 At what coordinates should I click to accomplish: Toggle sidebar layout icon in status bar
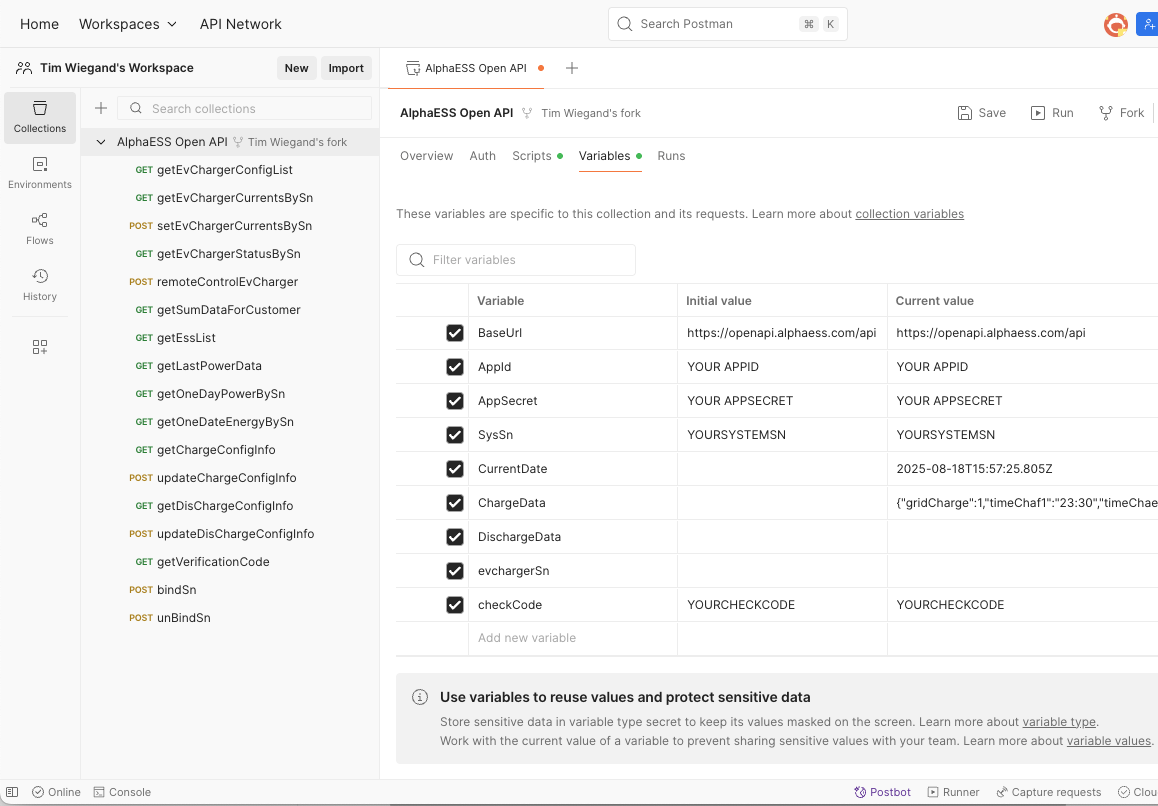coord(12,792)
